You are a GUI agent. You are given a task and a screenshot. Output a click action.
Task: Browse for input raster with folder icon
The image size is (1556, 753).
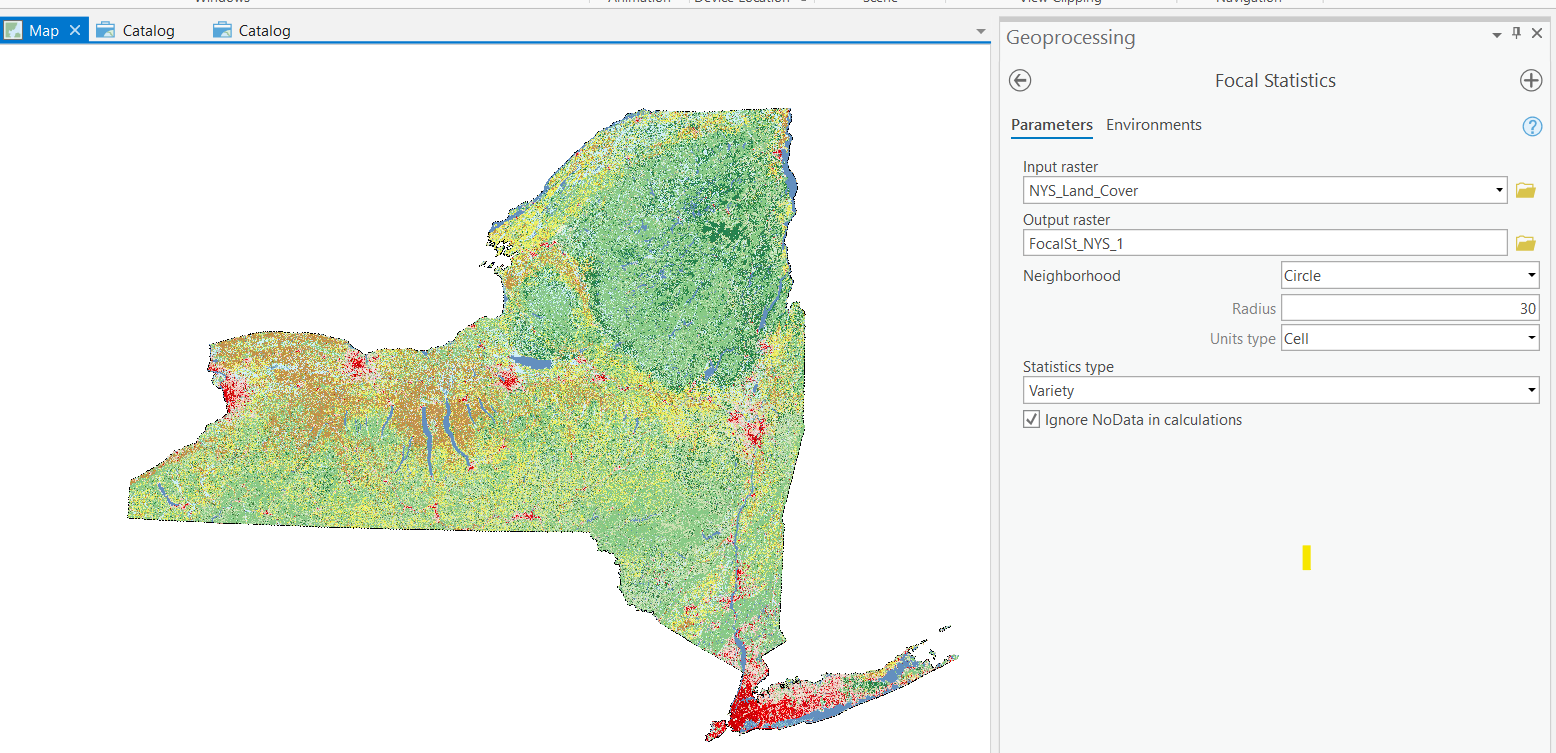pos(1525,190)
